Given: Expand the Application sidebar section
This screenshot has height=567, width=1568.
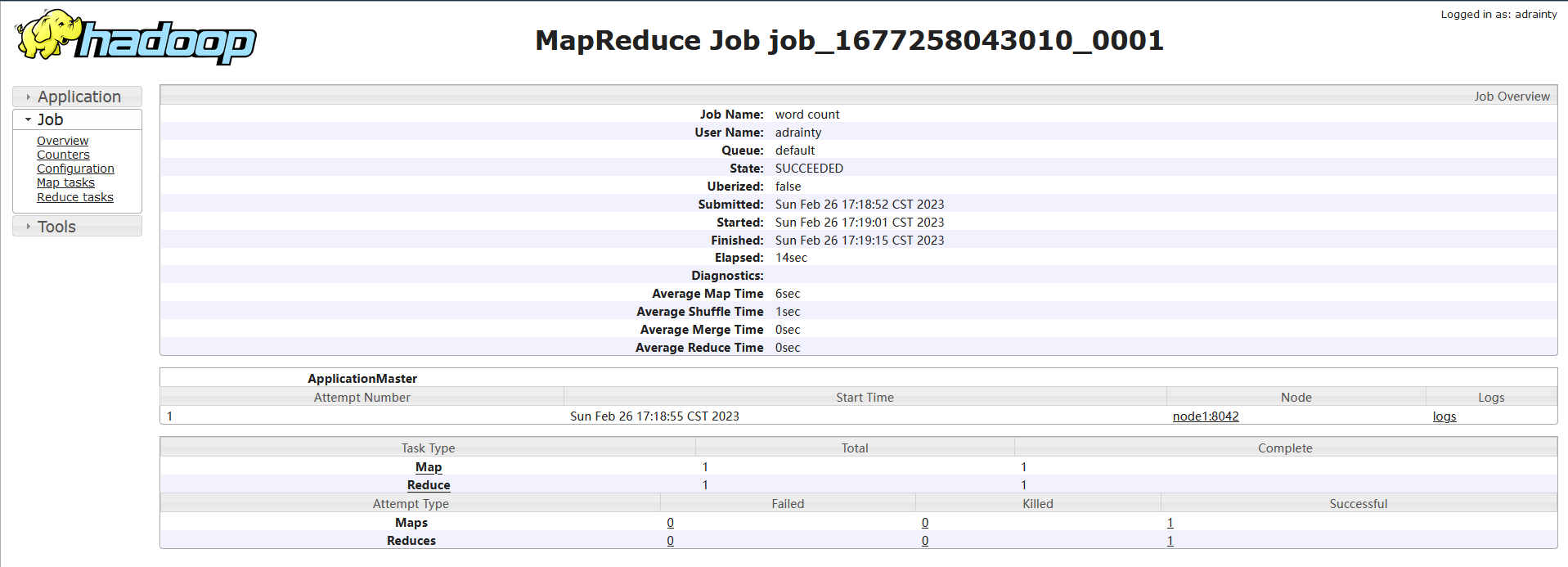Looking at the screenshot, I should tap(78, 97).
